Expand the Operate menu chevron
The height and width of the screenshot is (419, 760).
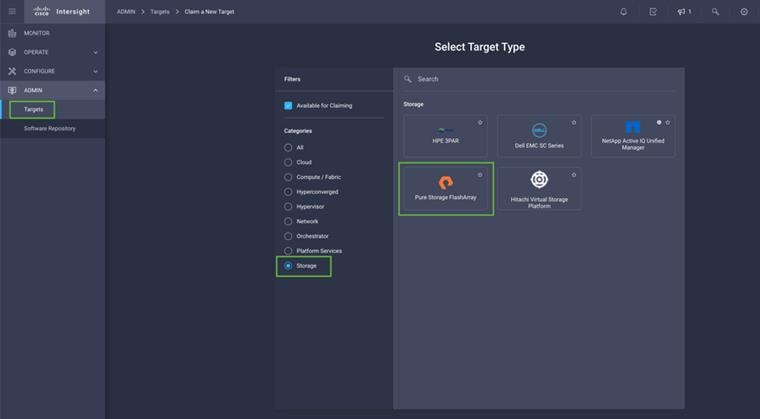95,52
